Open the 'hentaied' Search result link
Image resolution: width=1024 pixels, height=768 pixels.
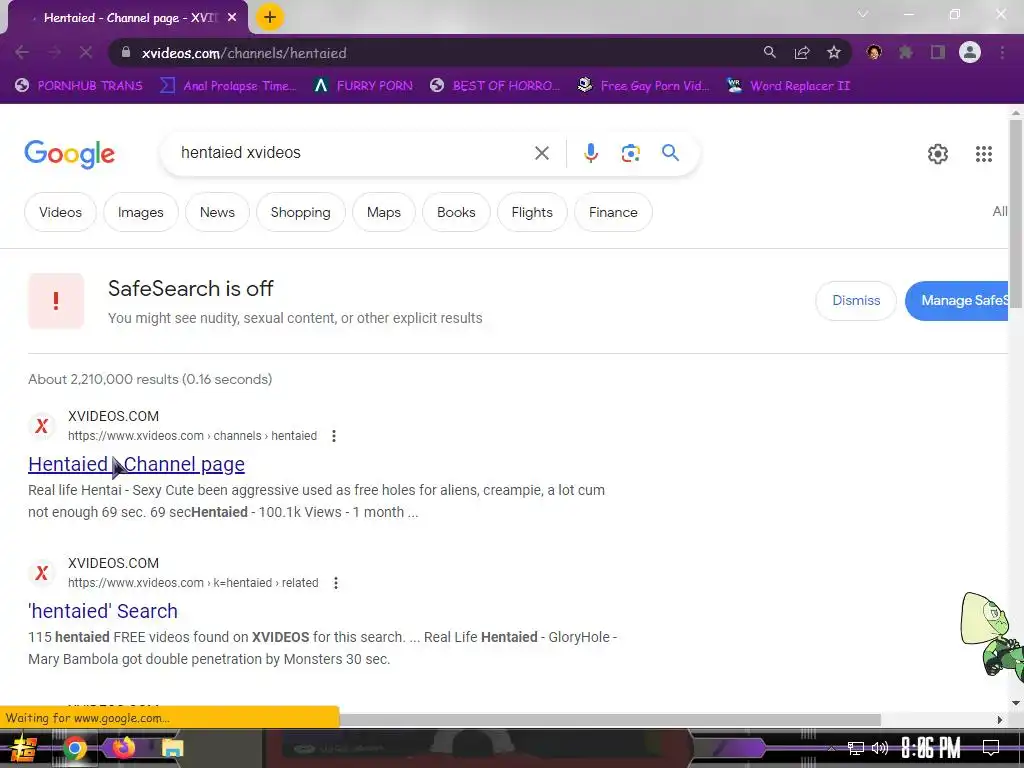point(103,611)
